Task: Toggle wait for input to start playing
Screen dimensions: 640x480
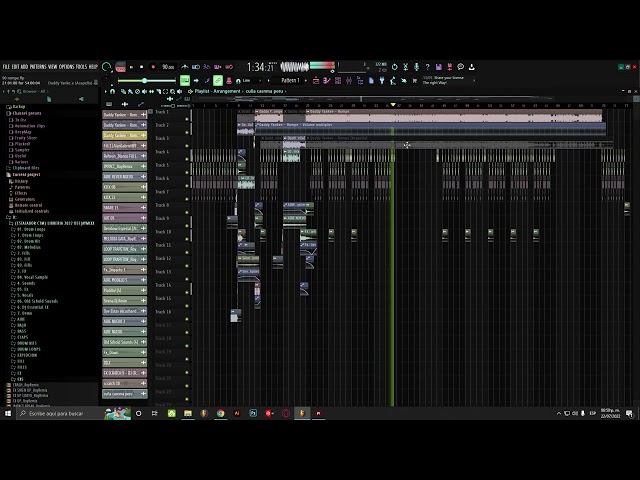Action: [x=196, y=67]
